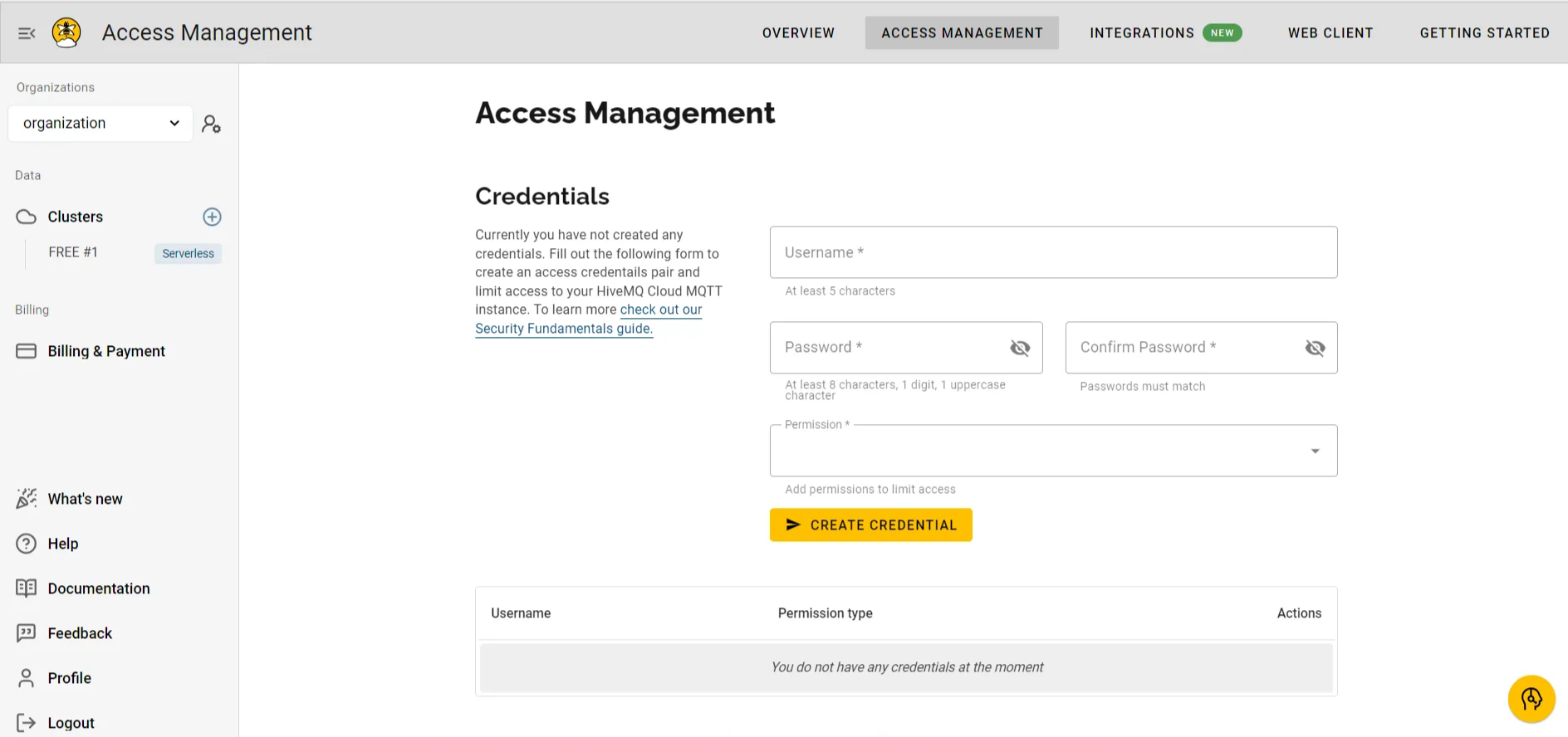Collapse the sidebar menu icon
The image size is (1568, 737).
pyautogui.click(x=27, y=33)
